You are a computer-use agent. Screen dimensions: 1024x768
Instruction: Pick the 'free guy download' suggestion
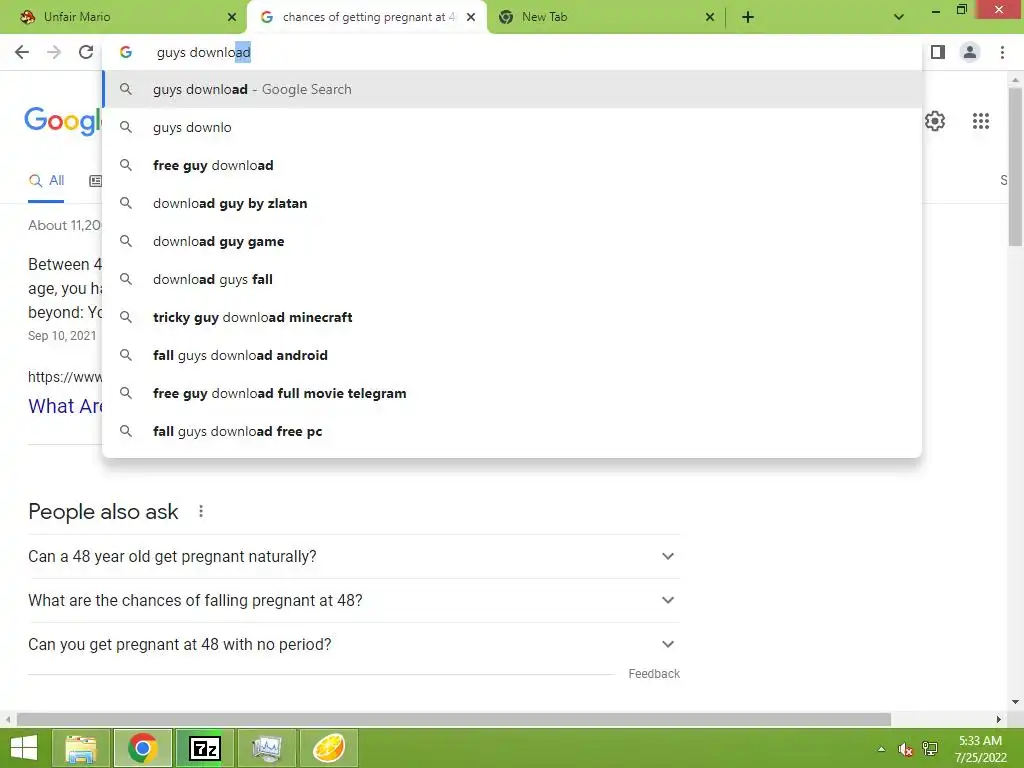coord(512,165)
